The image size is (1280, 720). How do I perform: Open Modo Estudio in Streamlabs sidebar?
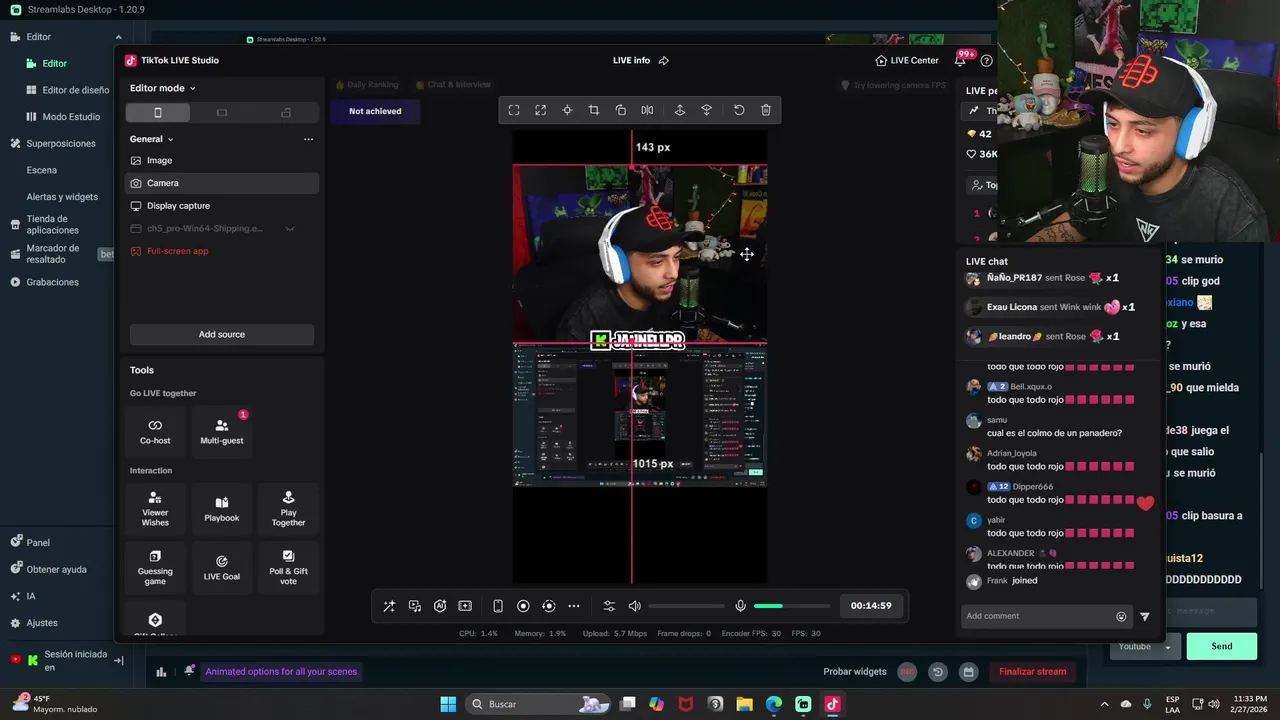tap(62, 116)
